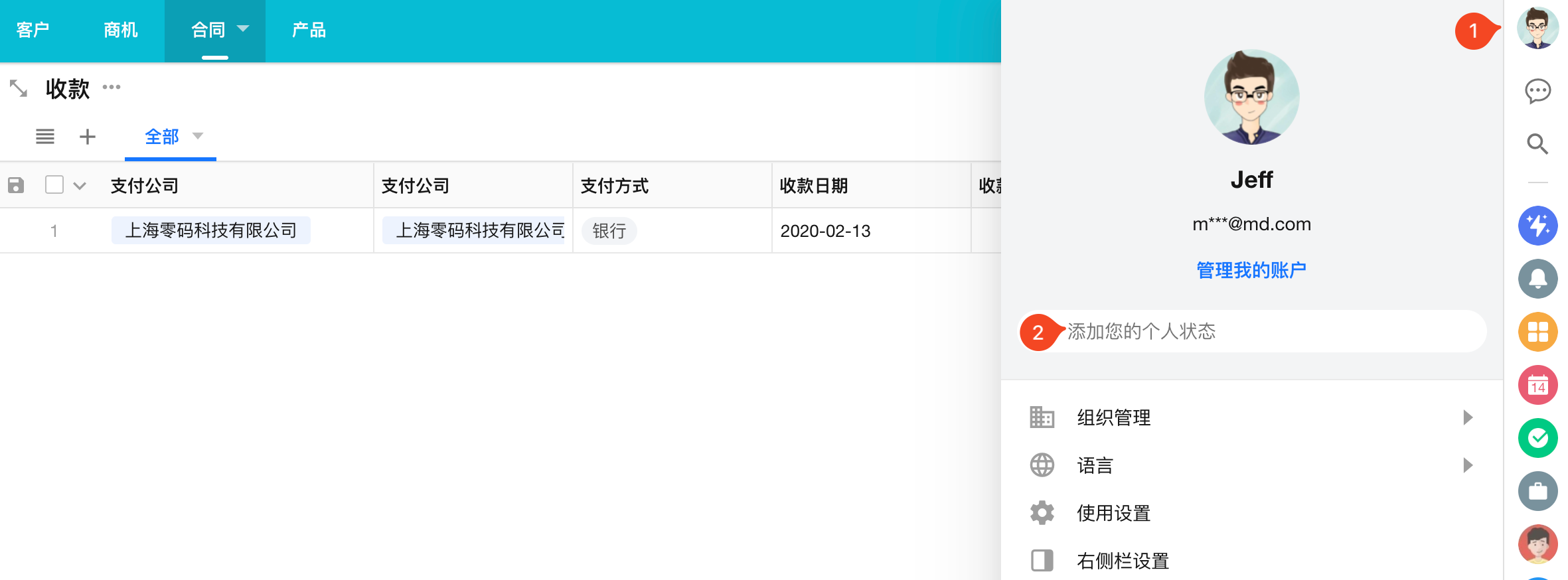Open the orange app grid icon
Image resolution: width=1568 pixels, height=580 pixels.
click(1537, 332)
